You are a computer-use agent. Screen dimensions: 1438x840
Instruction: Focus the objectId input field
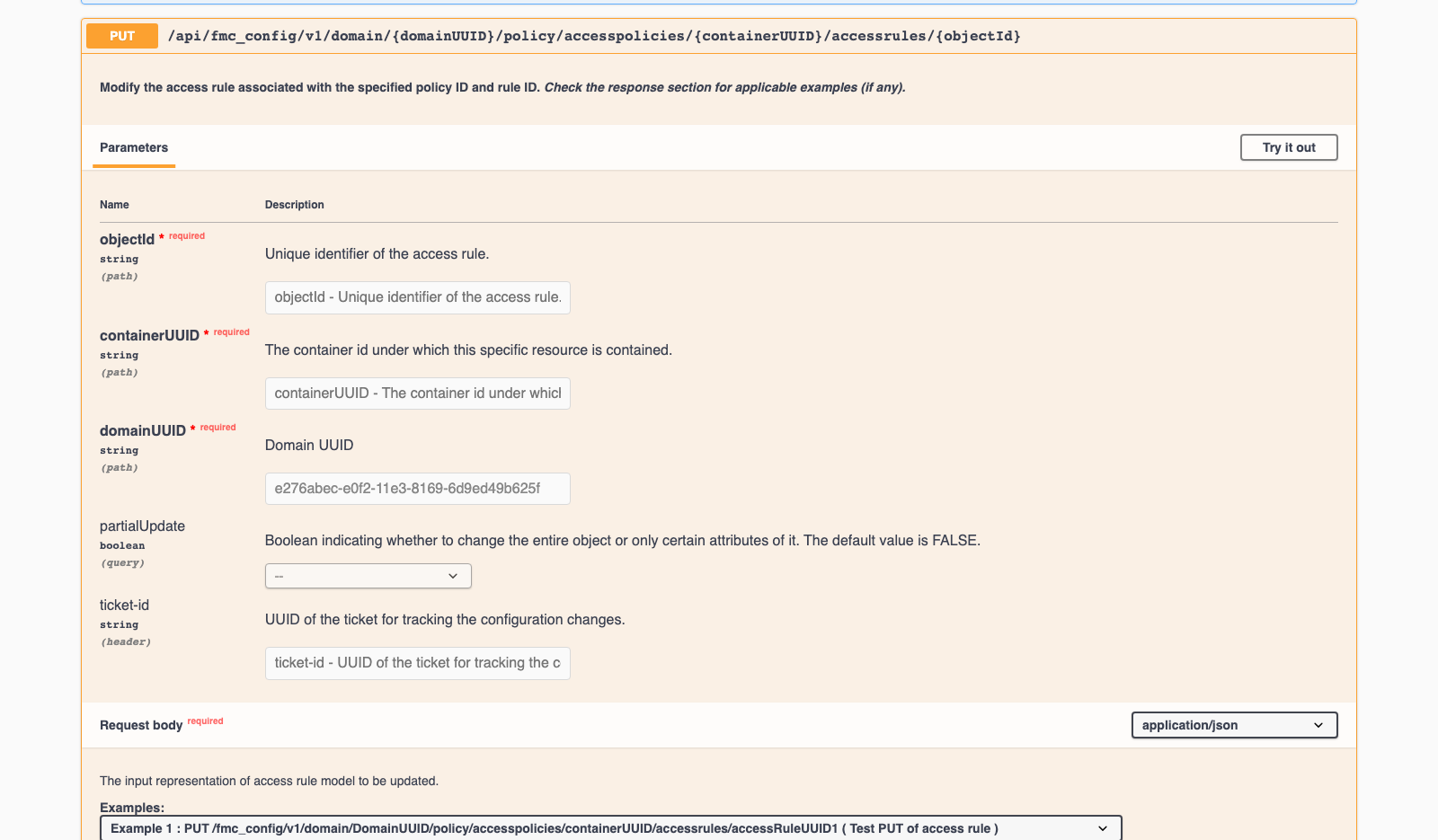(418, 297)
